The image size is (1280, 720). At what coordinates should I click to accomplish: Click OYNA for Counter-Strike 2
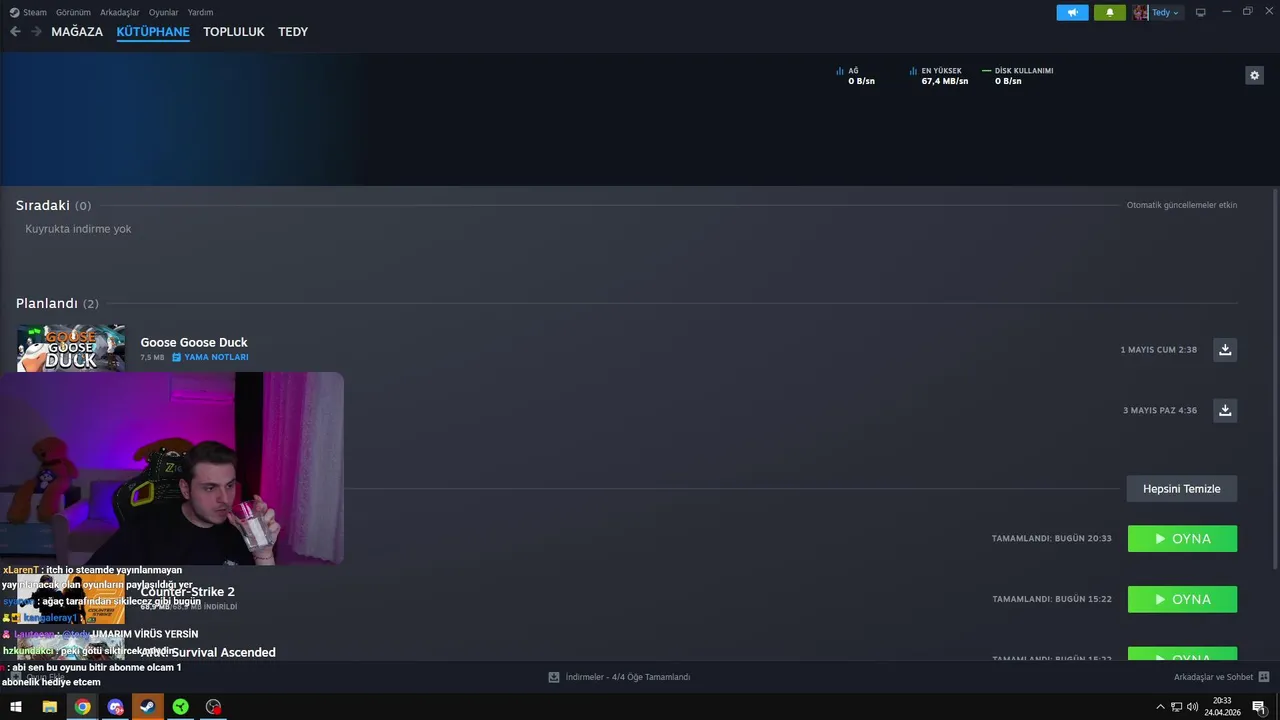click(1182, 599)
